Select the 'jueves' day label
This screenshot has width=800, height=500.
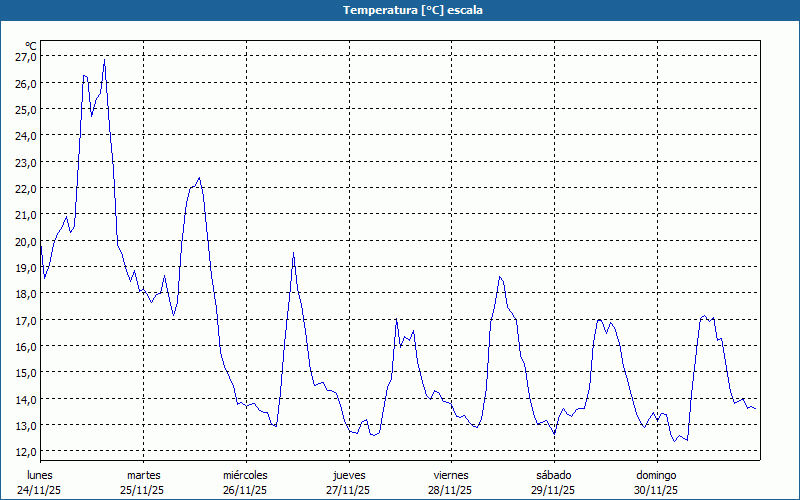pos(348,475)
